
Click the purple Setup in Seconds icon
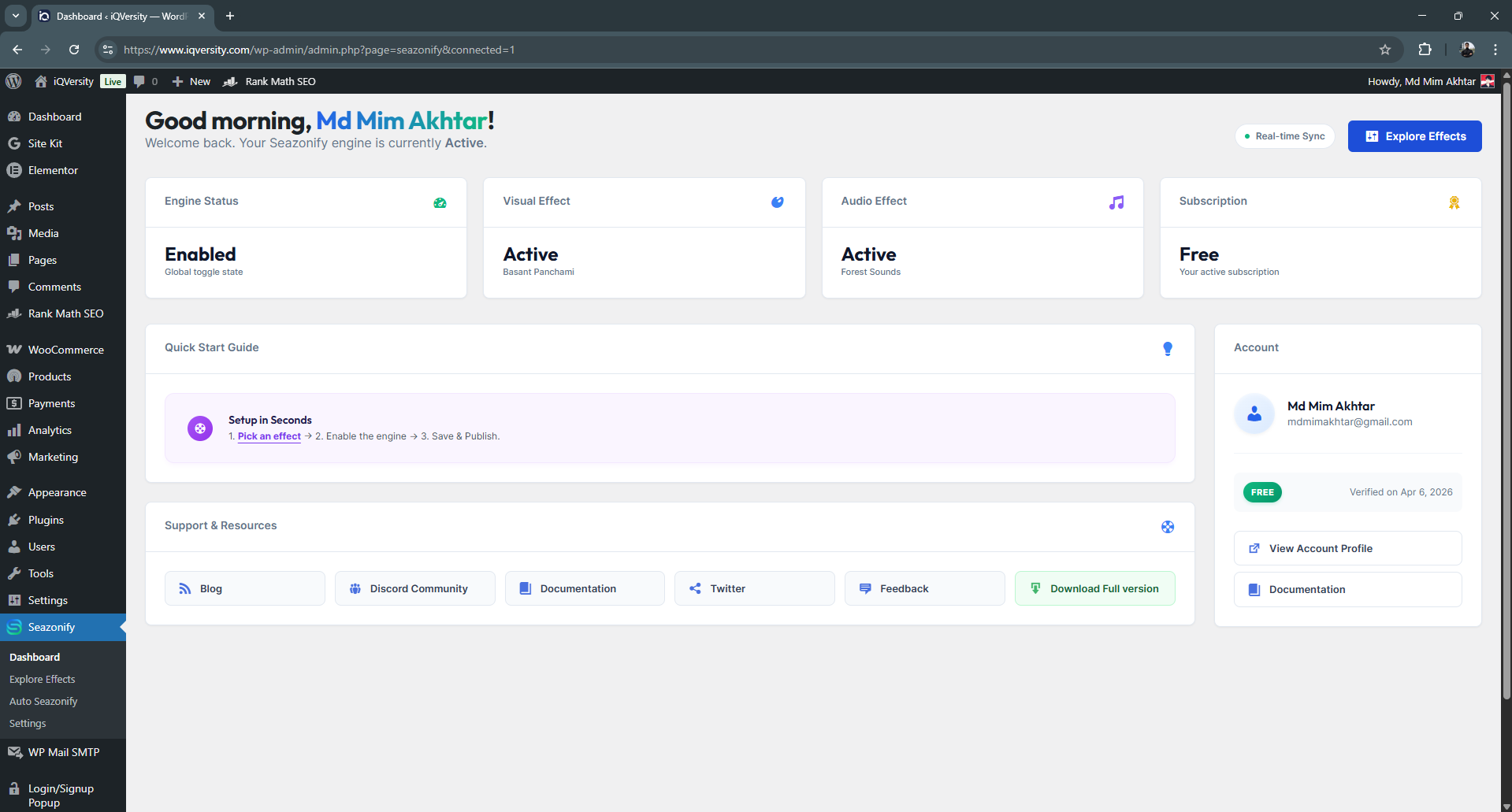click(x=200, y=428)
